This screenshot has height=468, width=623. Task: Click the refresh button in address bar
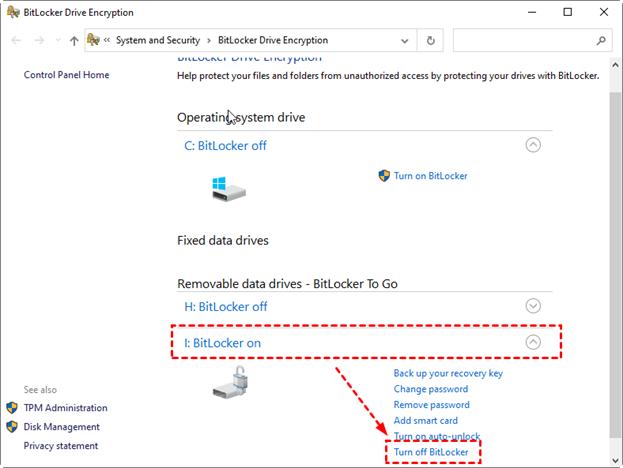(430, 41)
